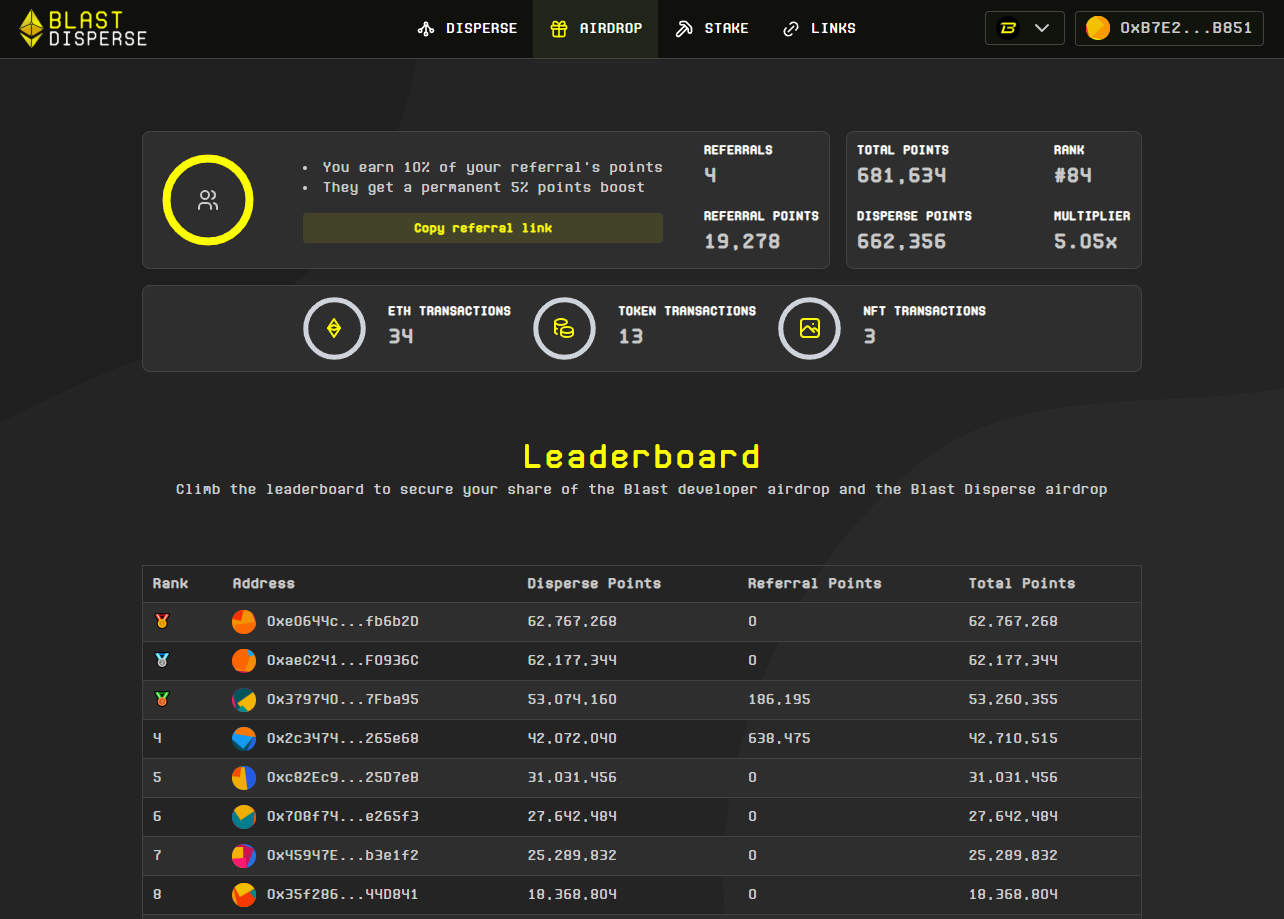The image size is (1284, 919).
Task: Click the Blast Disperse logo
Action: point(83,29)
